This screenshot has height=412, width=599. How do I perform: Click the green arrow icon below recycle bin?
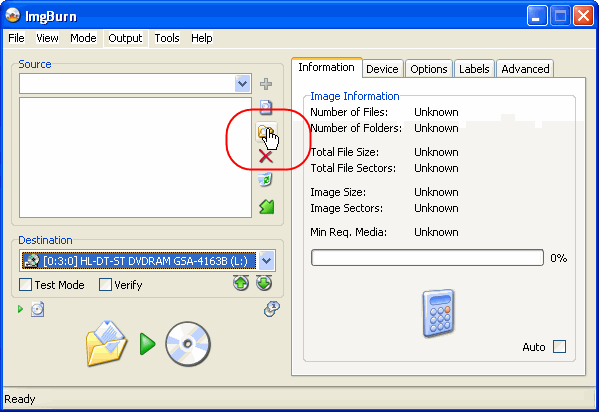click(x=267, y=207)
